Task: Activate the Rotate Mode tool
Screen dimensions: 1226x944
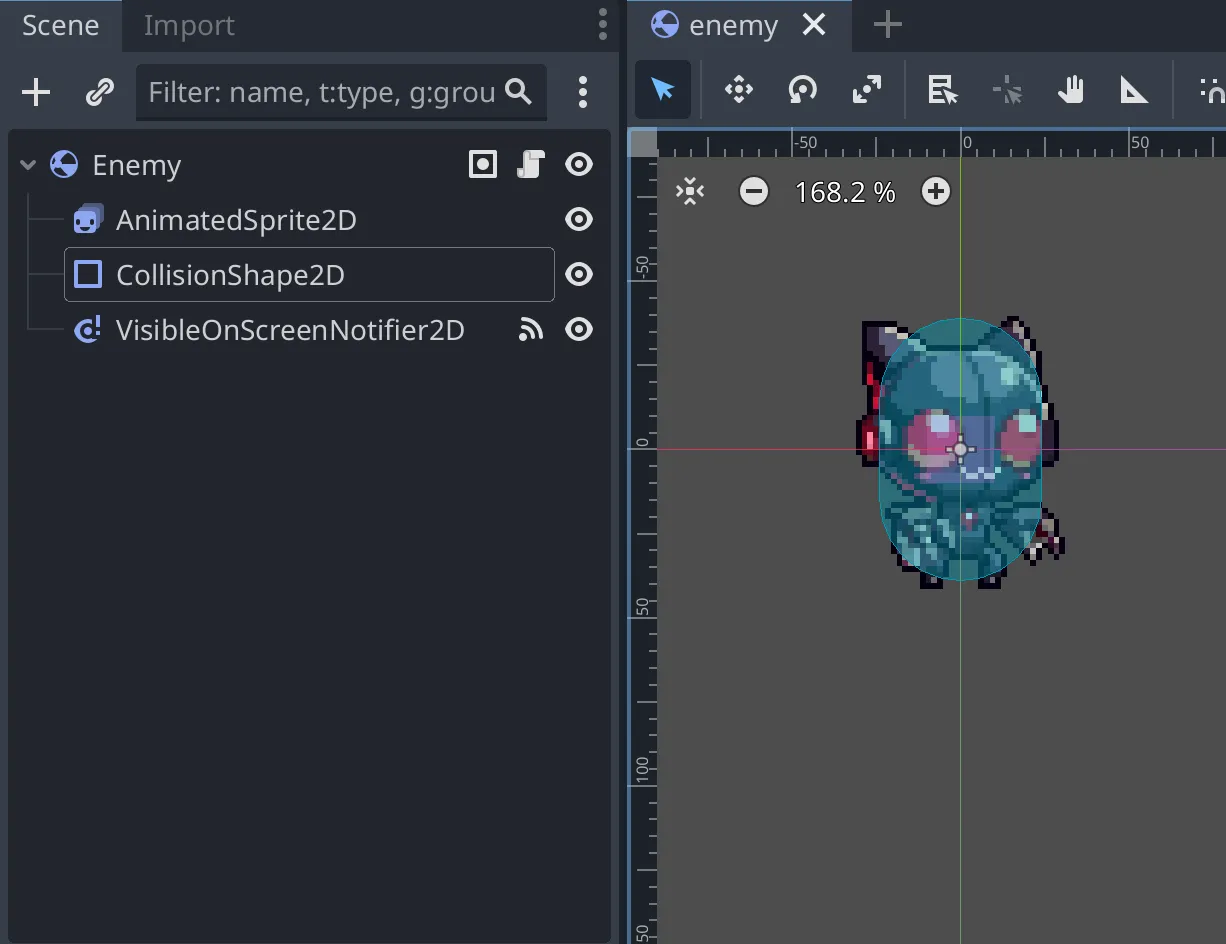Action: point(802,91)
